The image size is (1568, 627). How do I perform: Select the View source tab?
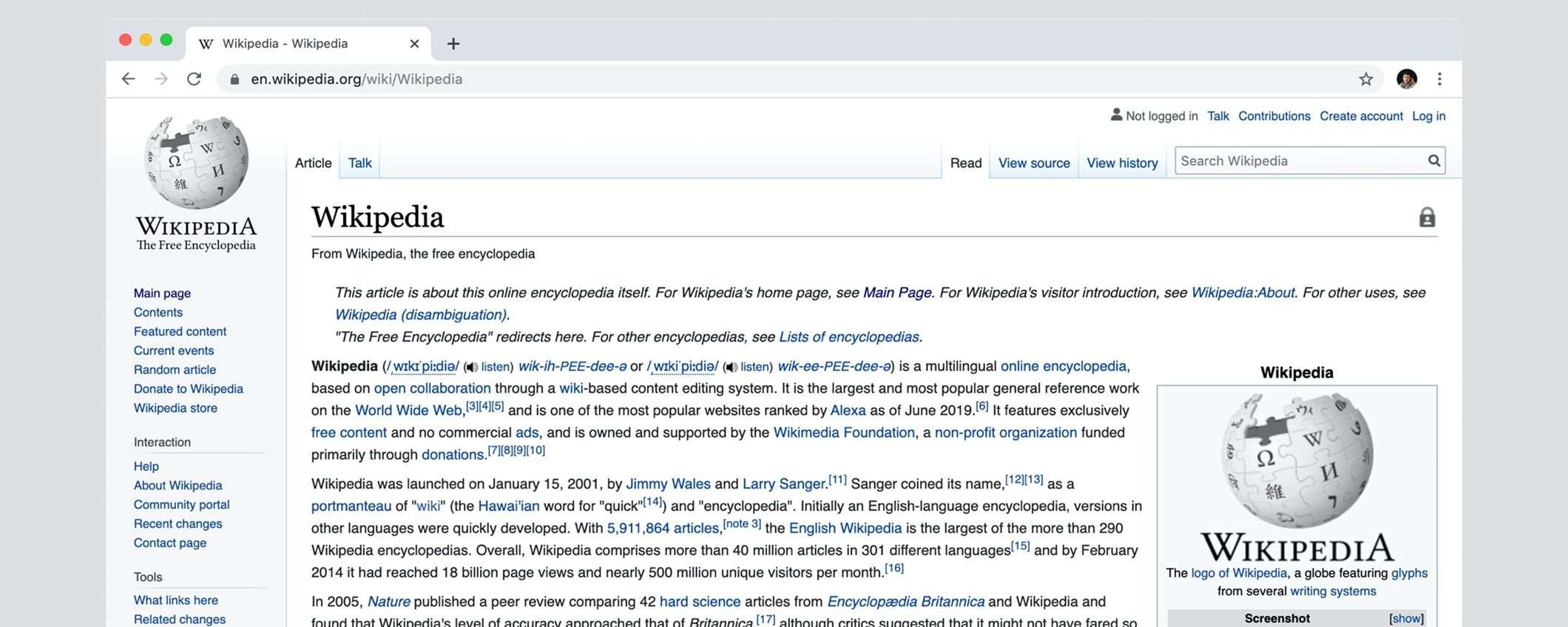1033,163
